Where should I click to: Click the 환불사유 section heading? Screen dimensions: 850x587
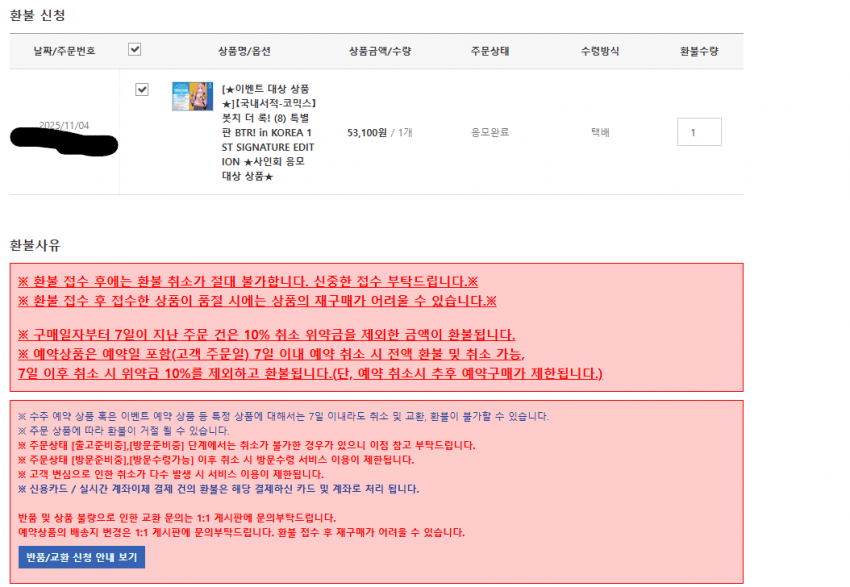coord(36,244)
